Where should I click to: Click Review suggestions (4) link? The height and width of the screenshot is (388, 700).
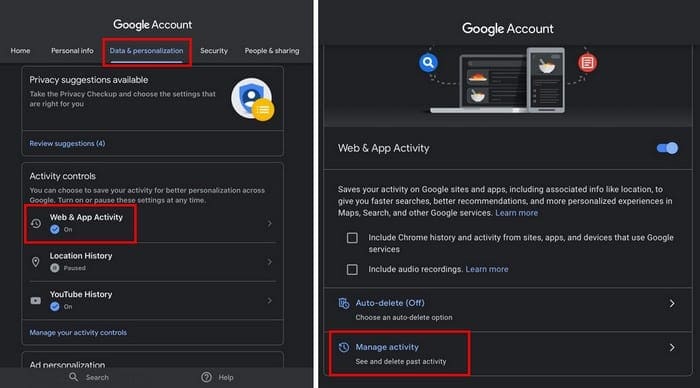(x=67, y=143)
